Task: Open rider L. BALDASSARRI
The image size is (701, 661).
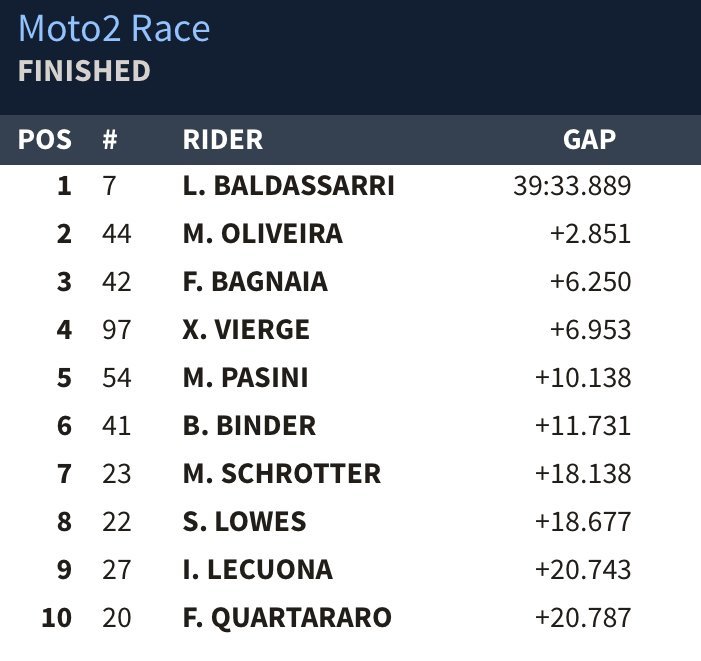Action: [289, 186]
